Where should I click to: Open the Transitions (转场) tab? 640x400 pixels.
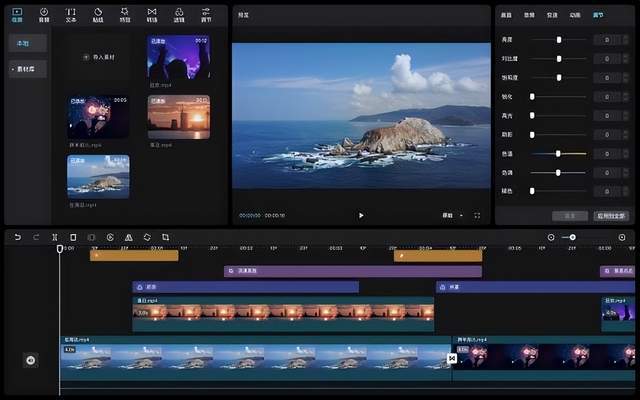tap(152, 14)
